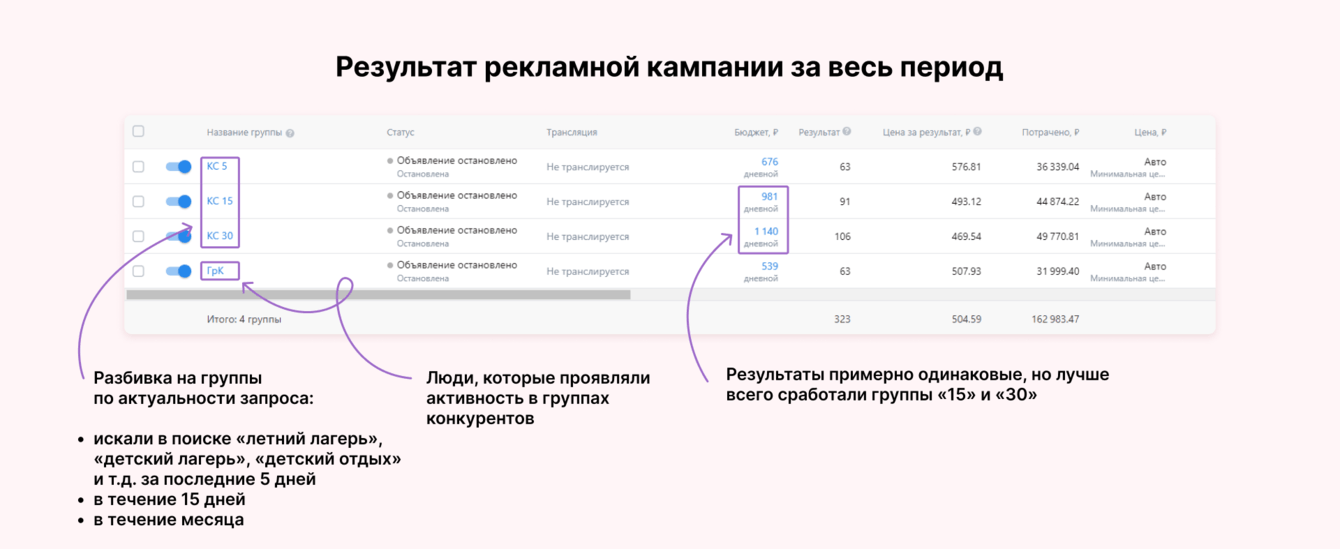
Task: Toggle the switch for group КС 30
Action: tap(178, 237)
